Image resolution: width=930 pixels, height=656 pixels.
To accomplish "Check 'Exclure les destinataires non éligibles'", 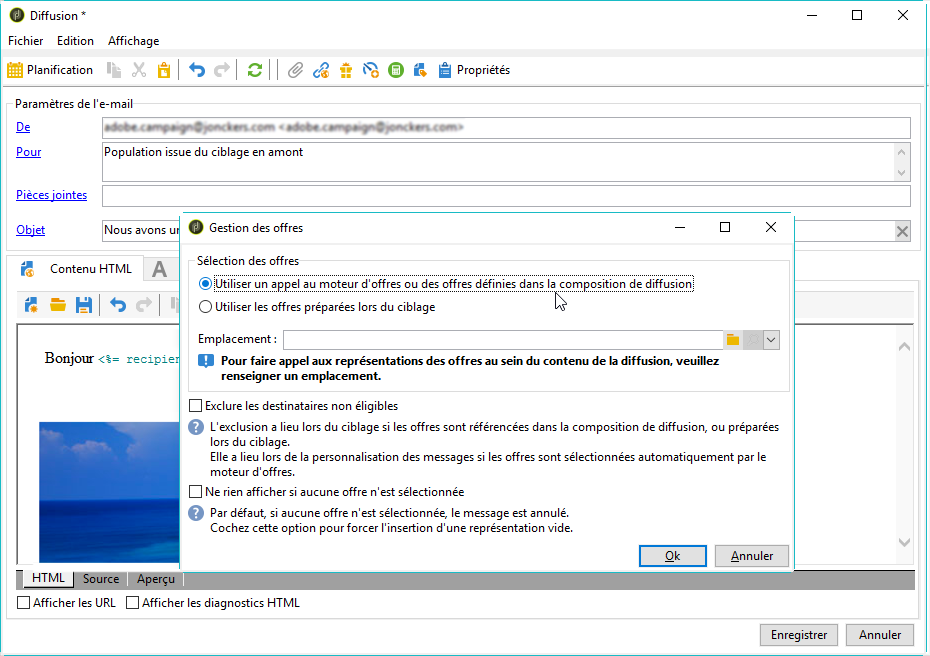I will (x=294, y=406).
